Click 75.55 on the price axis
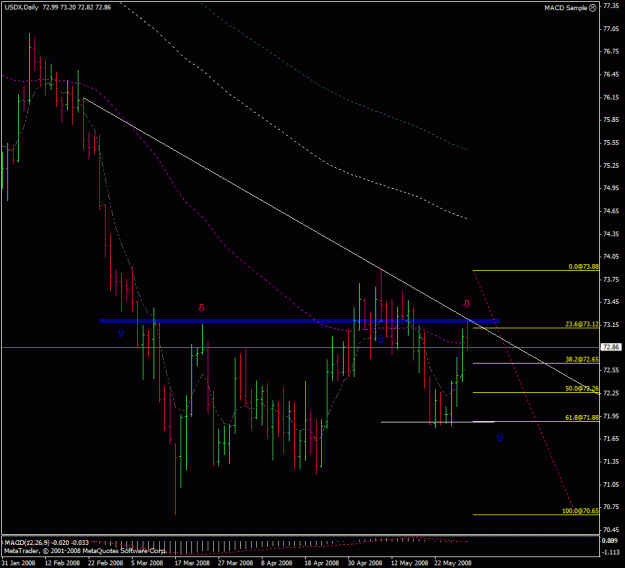Viewport: 625px width, 568px height. 611,142
